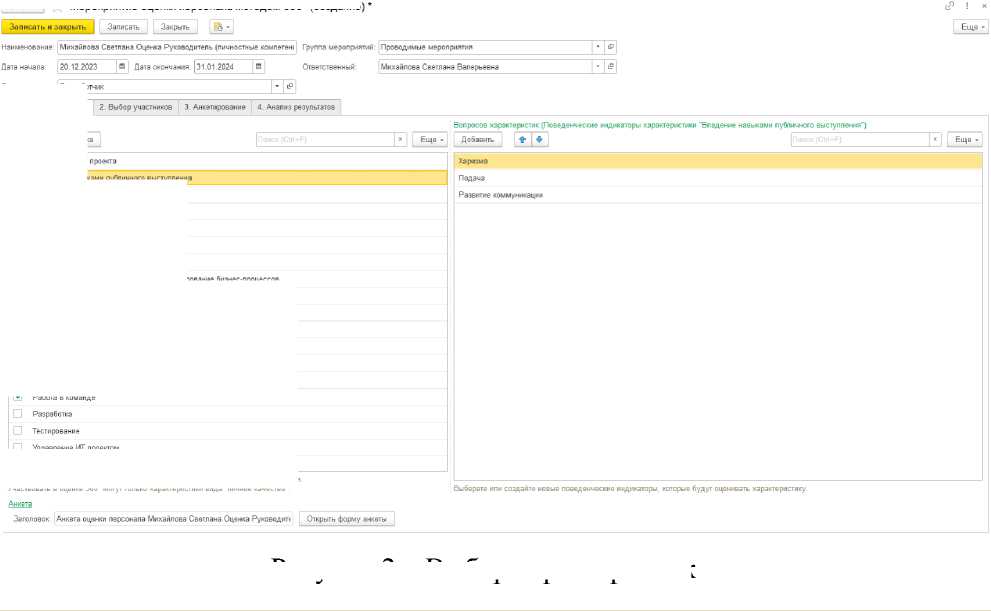Check the Разработка checkbox
This screenshot has height=611, width=991.
(x=17, y=413)
